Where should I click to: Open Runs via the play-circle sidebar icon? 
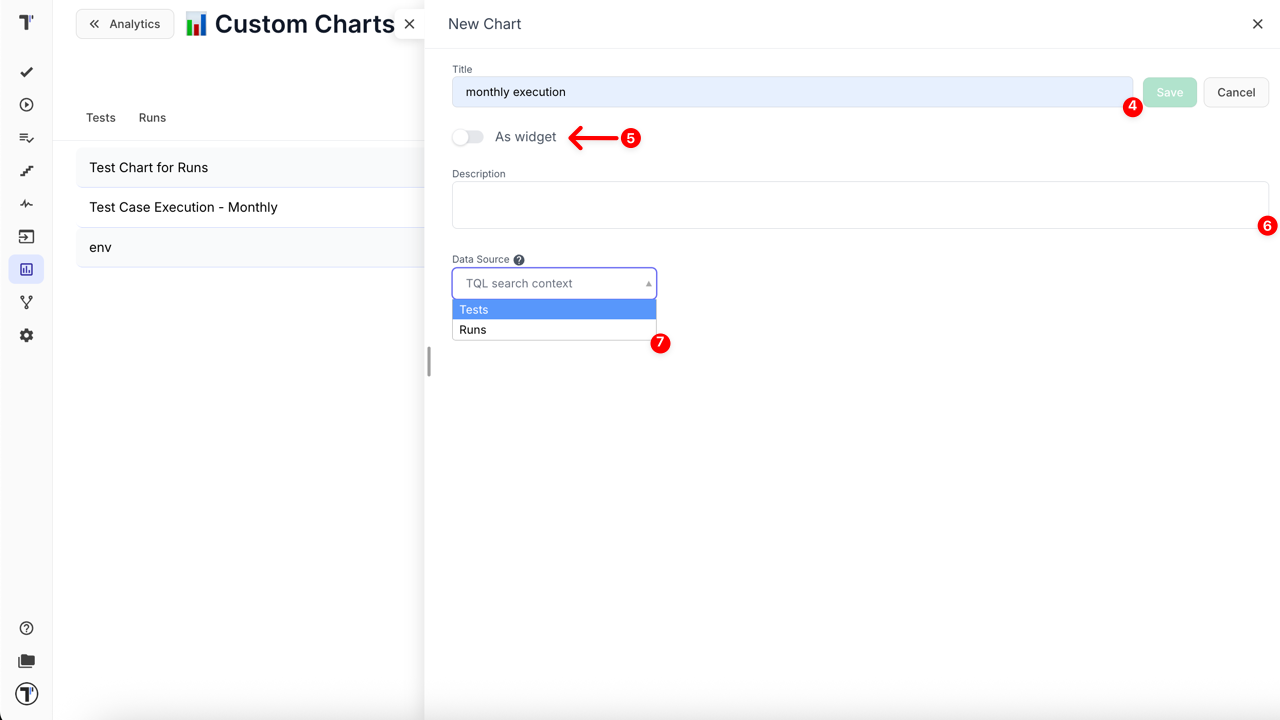click(x=27, y=105)
